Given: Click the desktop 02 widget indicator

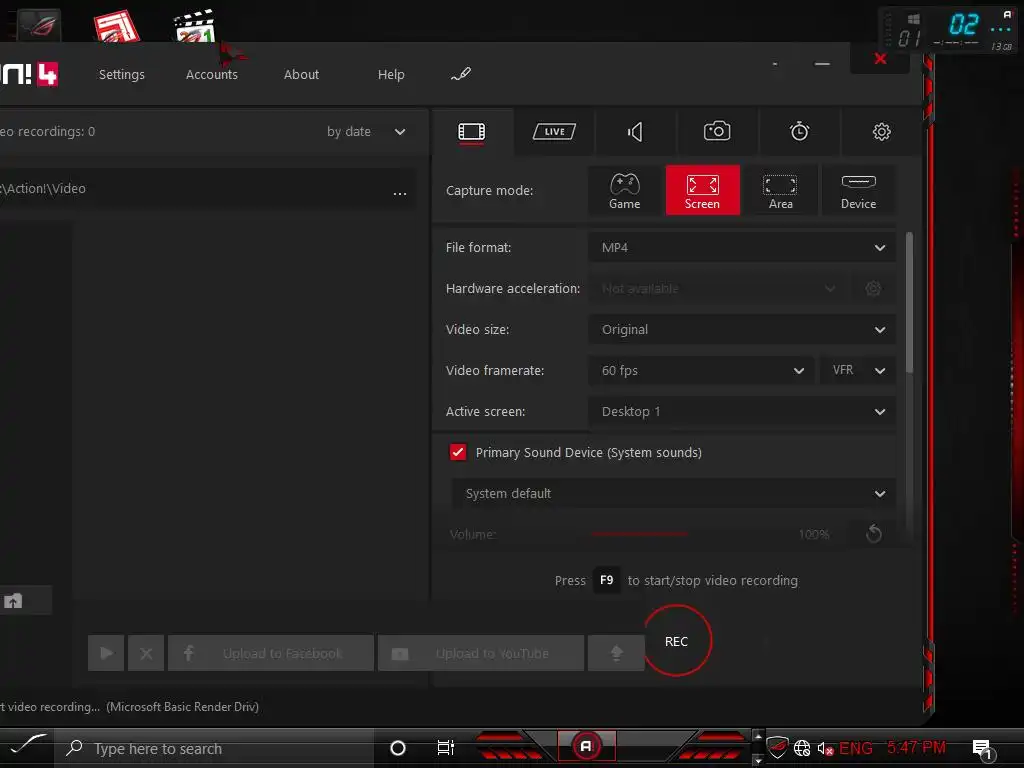Looking at the screenshot, I should pos(964,25).
